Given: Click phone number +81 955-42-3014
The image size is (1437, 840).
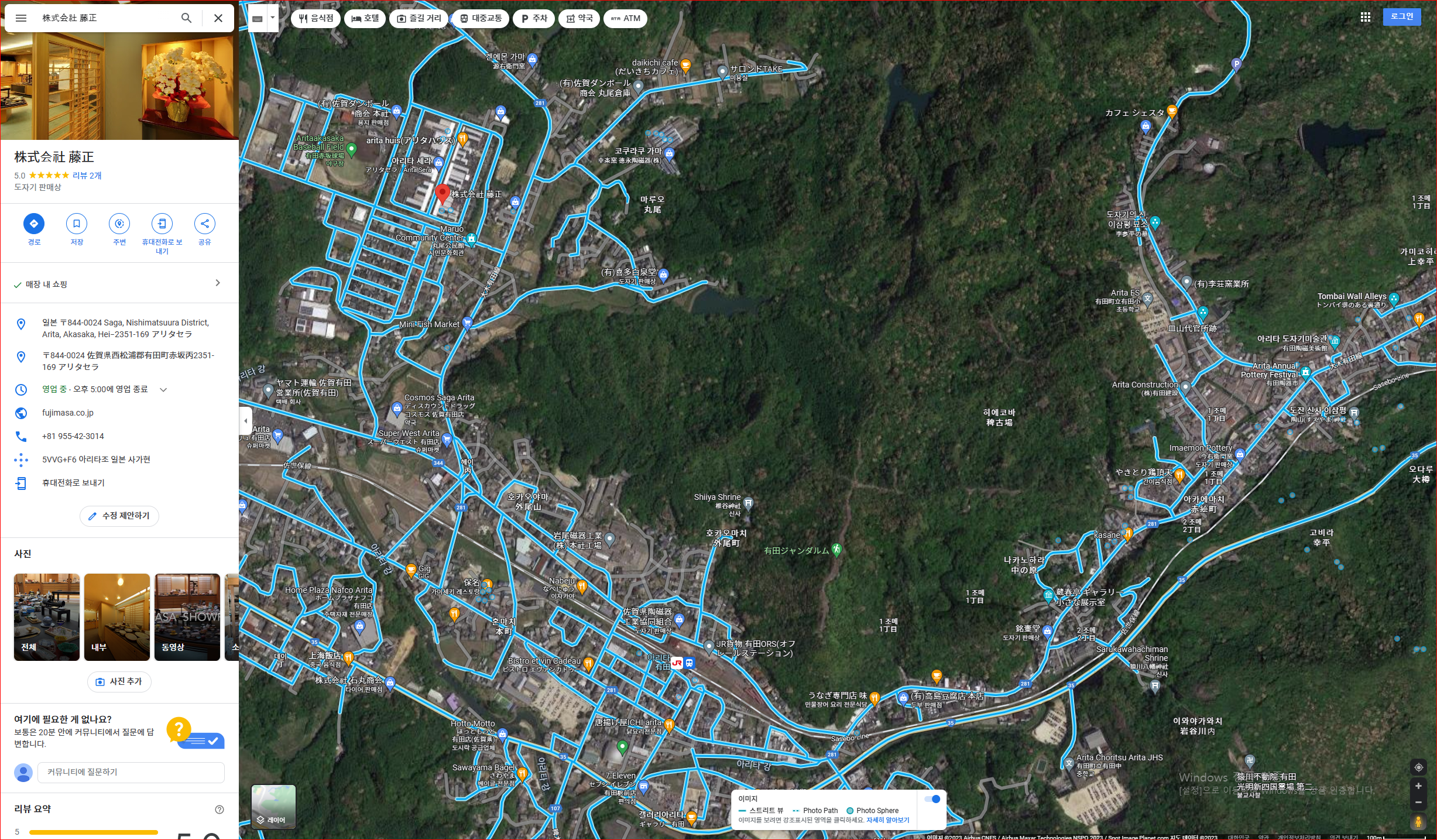Looking at the screenshot, I should pos(73,437).
